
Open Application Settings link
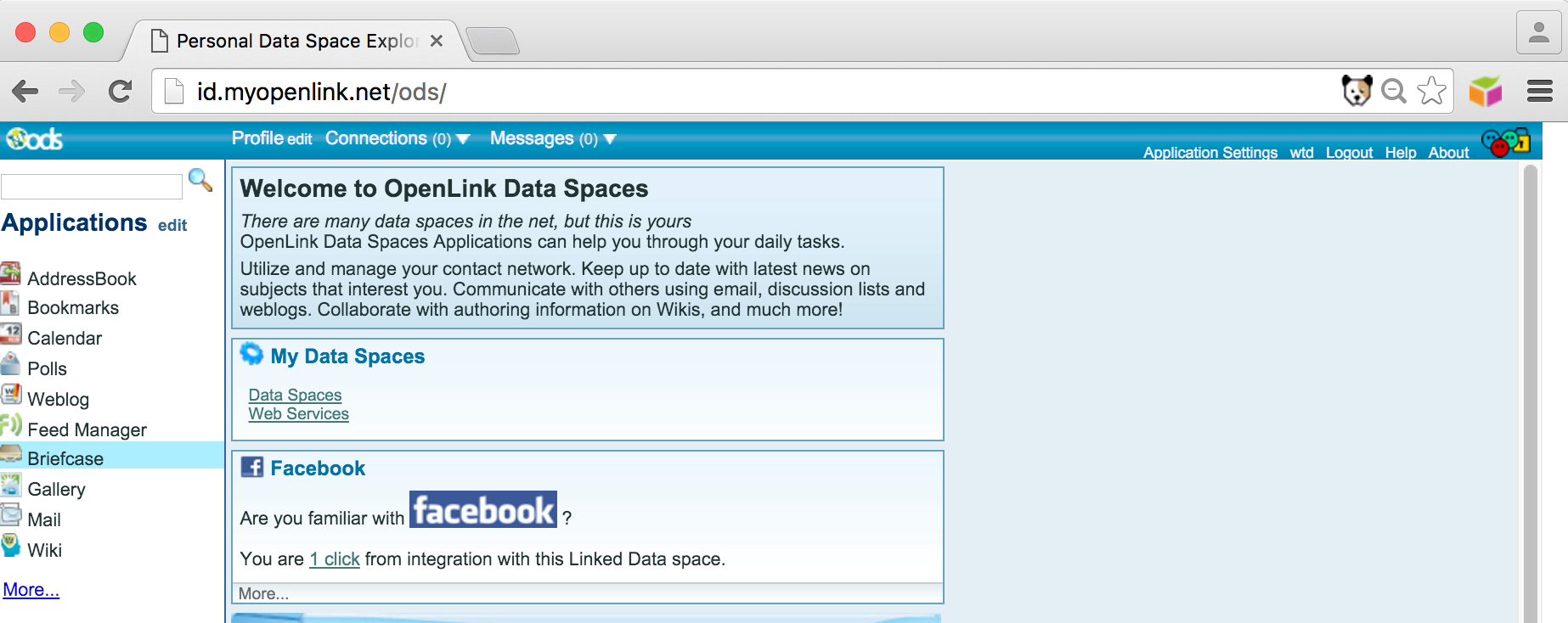(1210, 153)
